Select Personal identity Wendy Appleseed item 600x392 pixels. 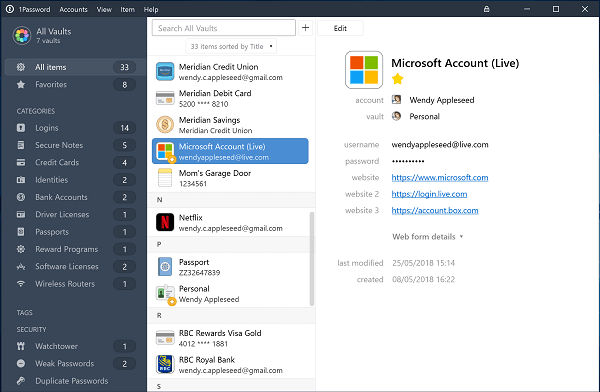(x=230, y=294)
